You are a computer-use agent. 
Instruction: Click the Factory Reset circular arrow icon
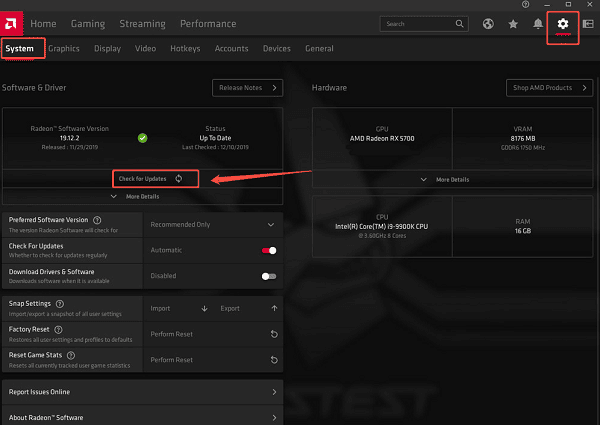[273, 334]
